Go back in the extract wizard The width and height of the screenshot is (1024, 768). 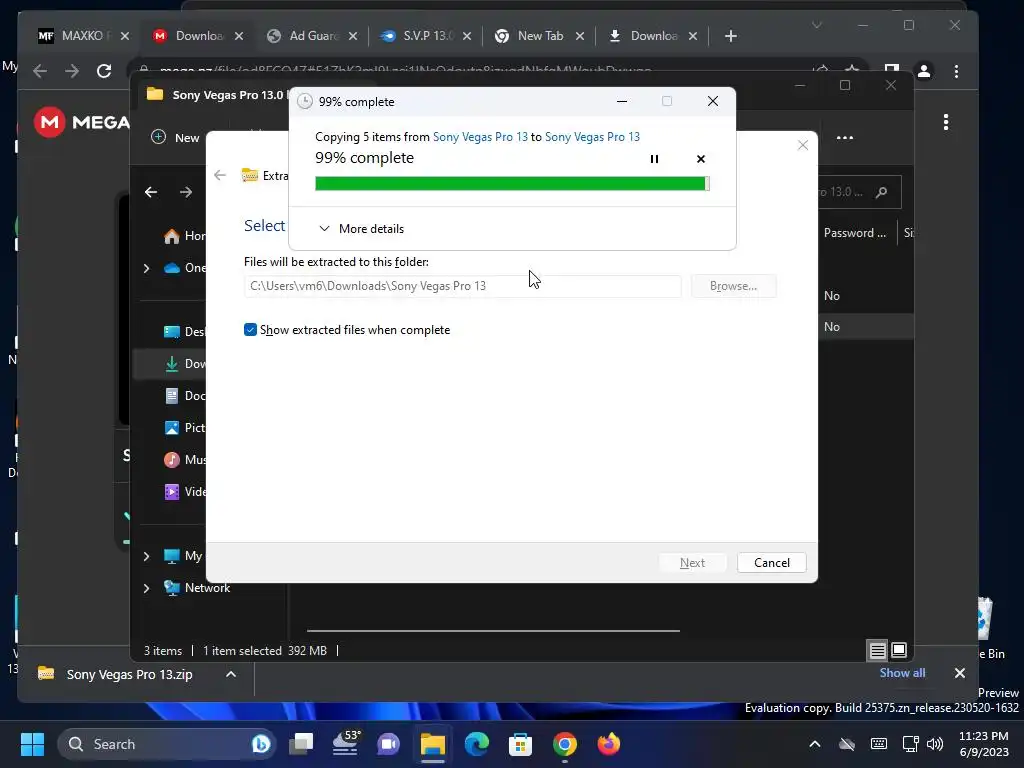tap(220, 175)
